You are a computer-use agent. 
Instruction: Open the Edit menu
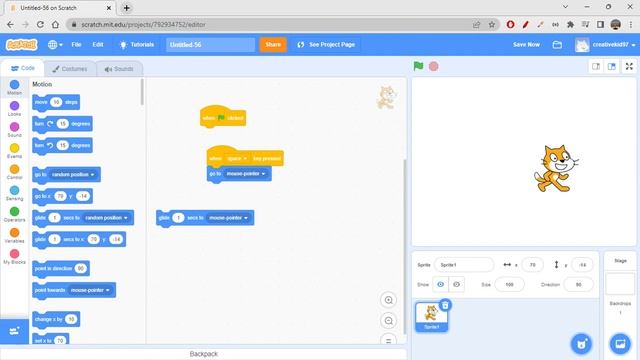pyautogui.click(x=98, y=44)
